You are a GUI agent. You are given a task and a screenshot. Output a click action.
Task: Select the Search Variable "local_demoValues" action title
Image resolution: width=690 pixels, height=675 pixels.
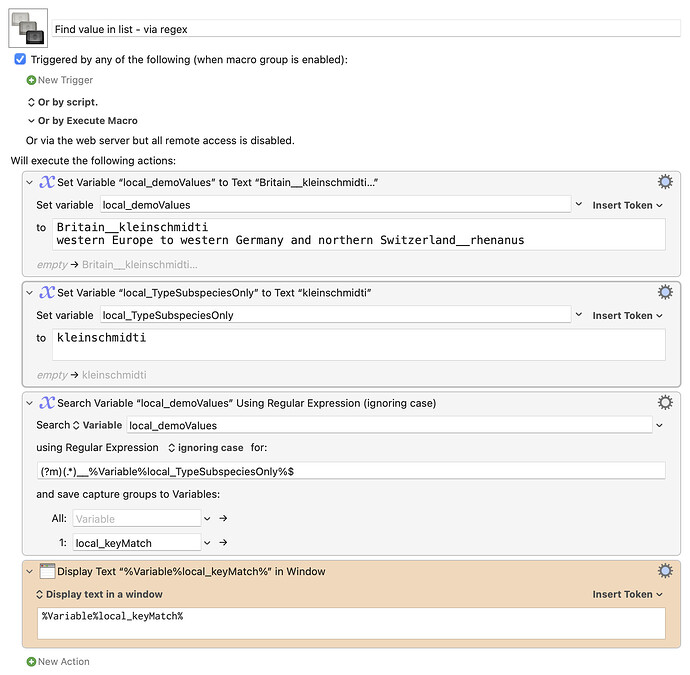(246, 403)
